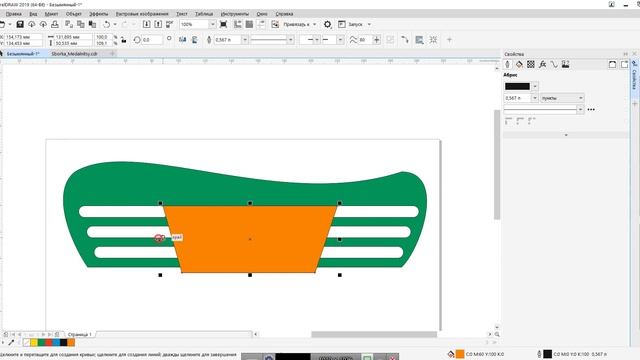Open Transparency tab icon in Properties docker
The image size is (640, 360).
[531, 64]
